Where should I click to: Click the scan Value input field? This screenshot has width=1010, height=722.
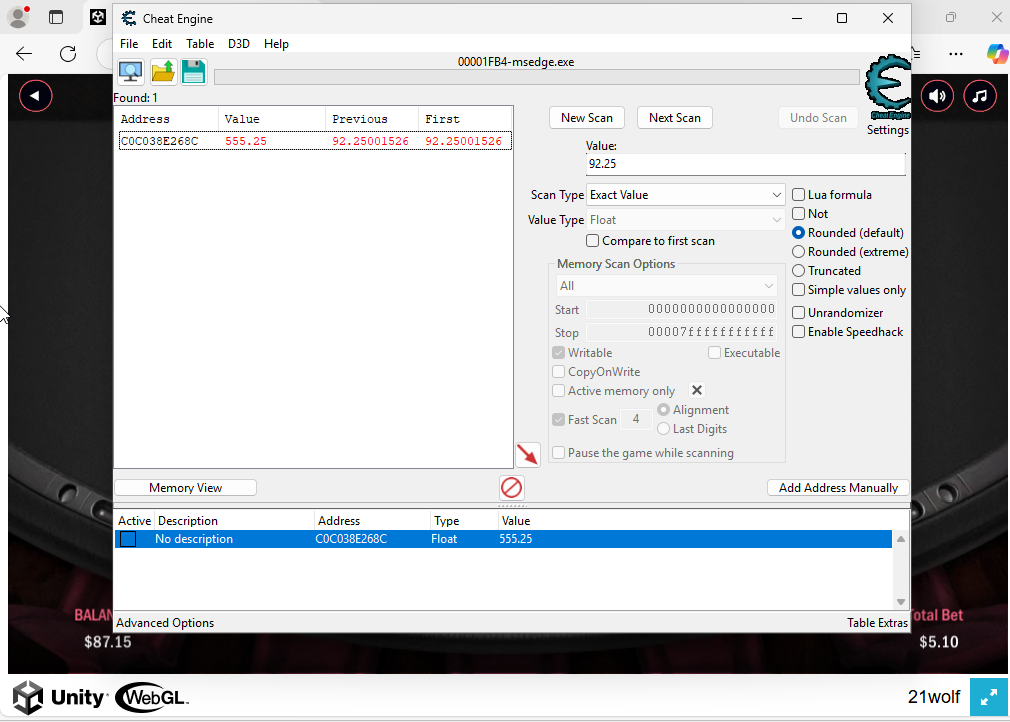(745, 164)
